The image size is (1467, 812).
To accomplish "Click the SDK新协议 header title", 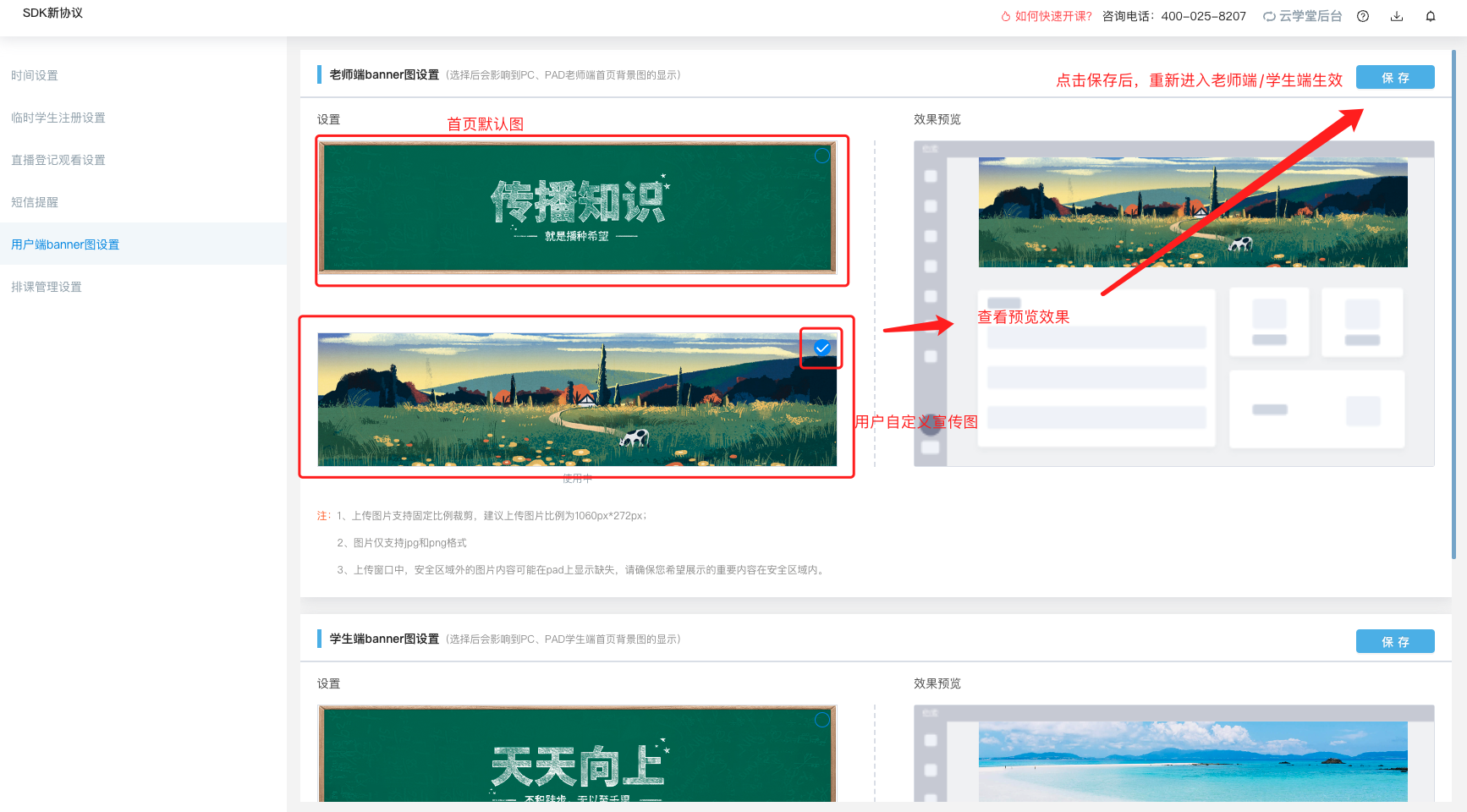I will [52, 13].
